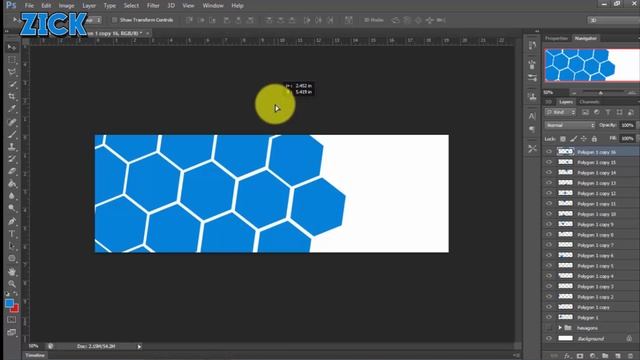Open the layer filter Kind dropdown

(560, 112)
